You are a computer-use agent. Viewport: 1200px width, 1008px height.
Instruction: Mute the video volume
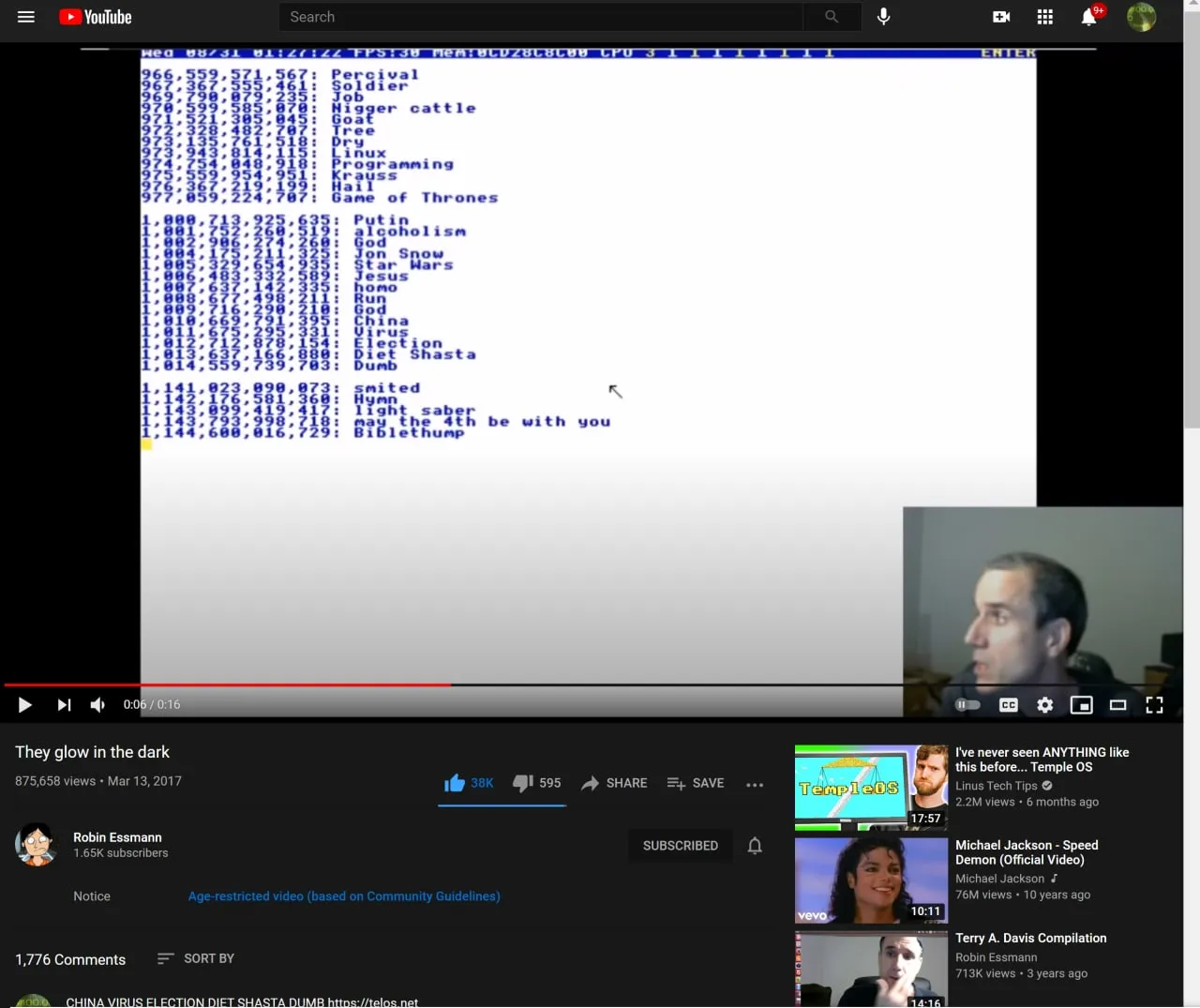pos(98,704)
